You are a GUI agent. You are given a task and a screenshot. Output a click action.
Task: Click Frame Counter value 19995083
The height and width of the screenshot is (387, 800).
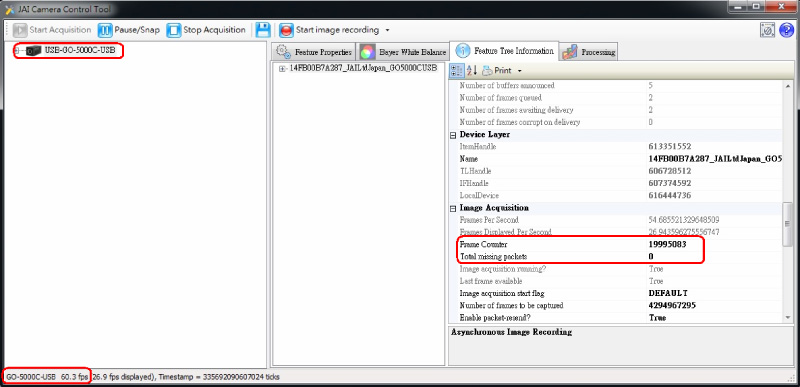pos(667,244)
